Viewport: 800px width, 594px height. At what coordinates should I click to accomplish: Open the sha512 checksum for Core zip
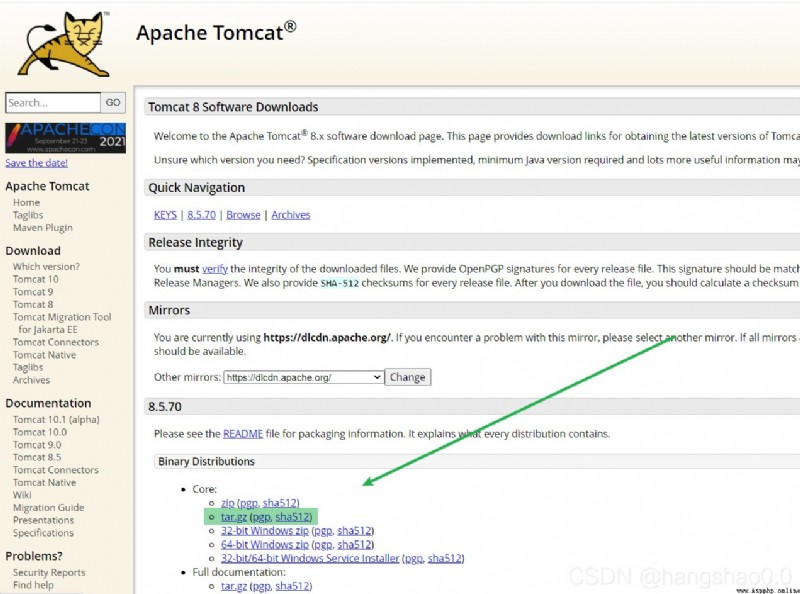280,503
